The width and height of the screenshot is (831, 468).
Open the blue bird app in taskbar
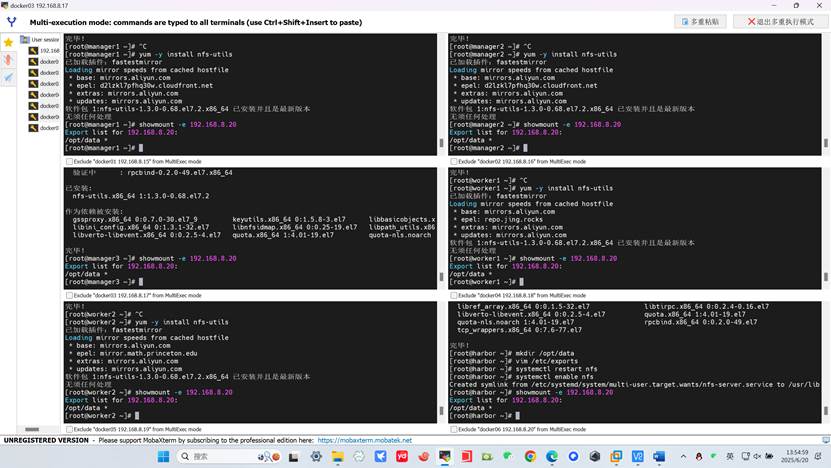tap(381, 456)
